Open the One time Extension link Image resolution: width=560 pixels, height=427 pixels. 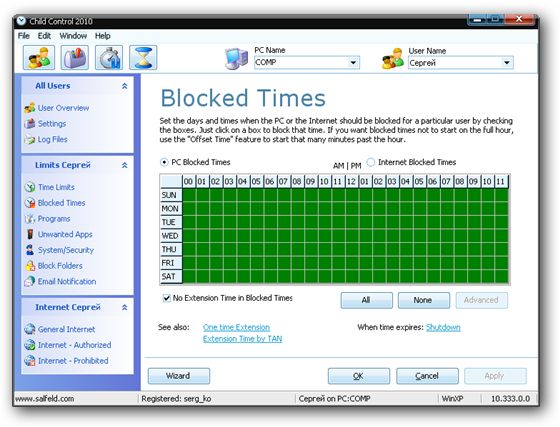236,327
